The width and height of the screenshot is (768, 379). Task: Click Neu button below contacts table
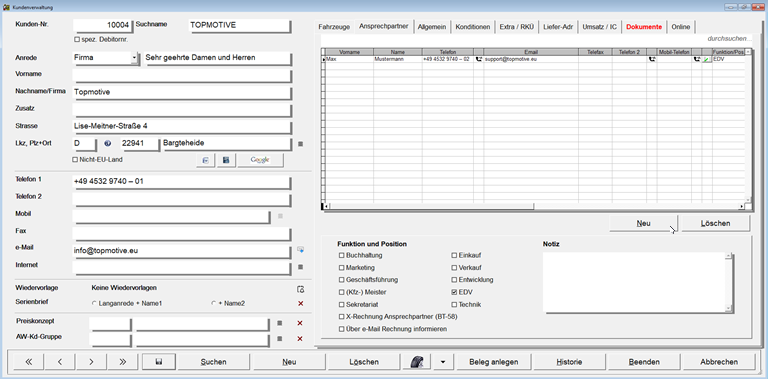pyautogui.click(x=643, y=223)
